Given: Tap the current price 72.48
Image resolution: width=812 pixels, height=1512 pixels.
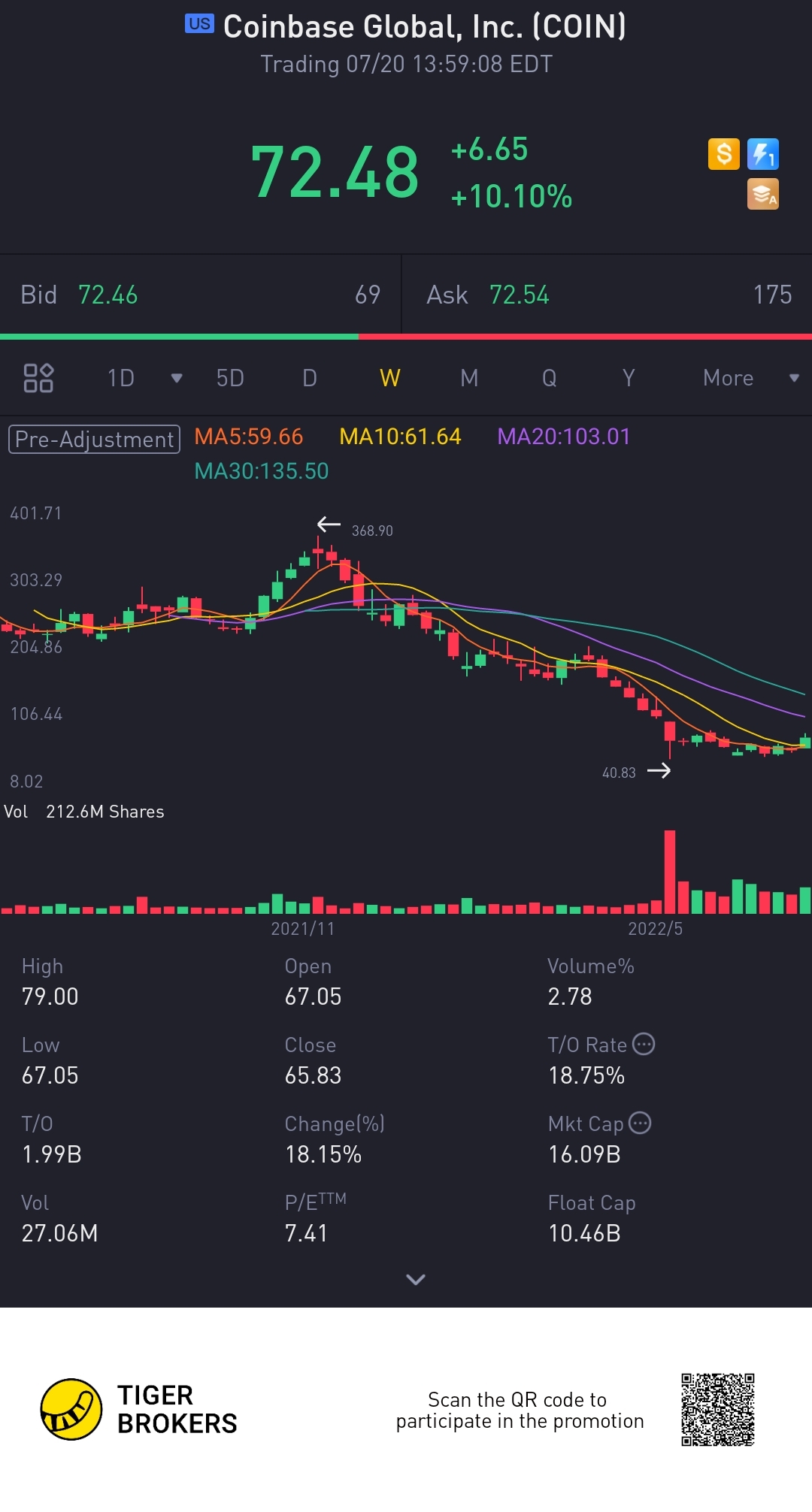Looking at the screenshot, I should pos(335,173).
